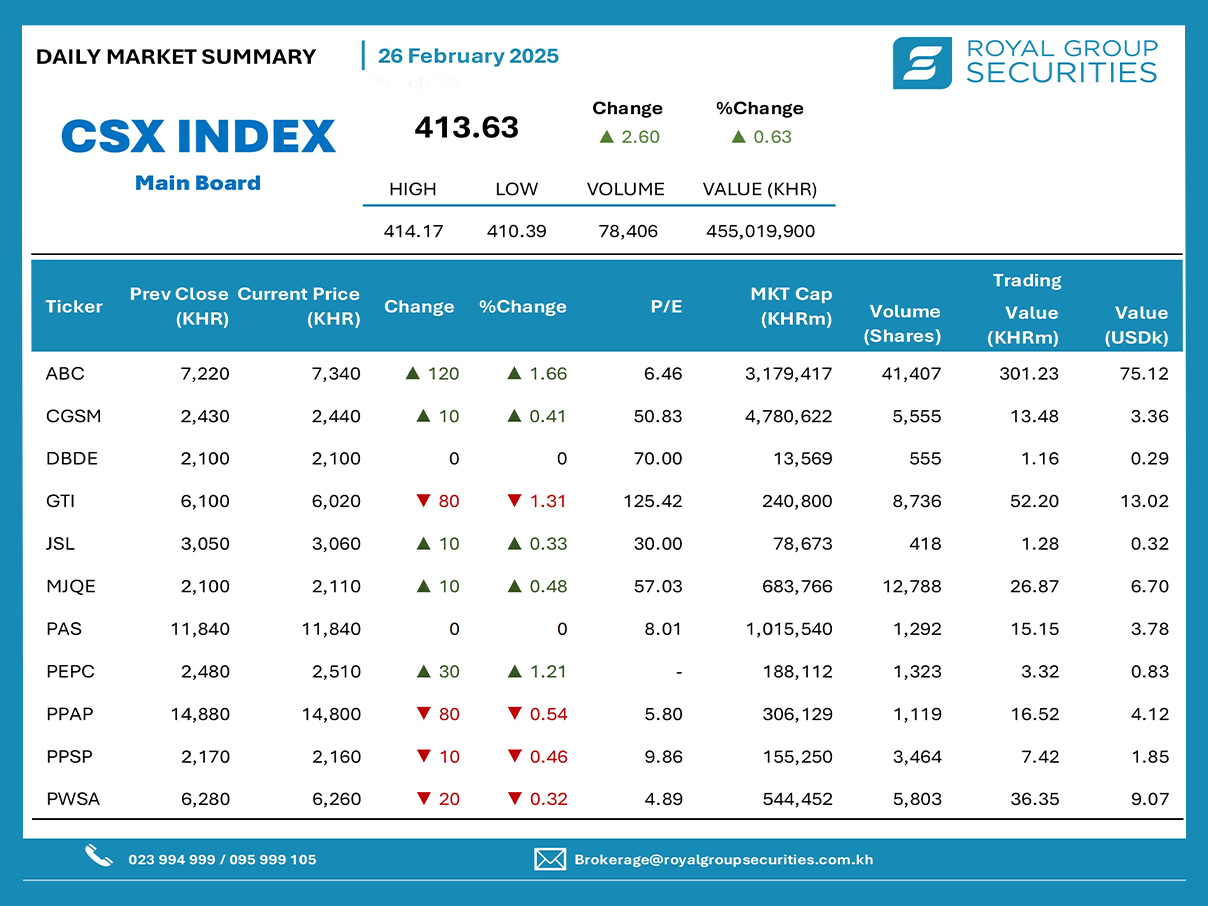Click the Royal Group Securities logo icon

point(922,63)
